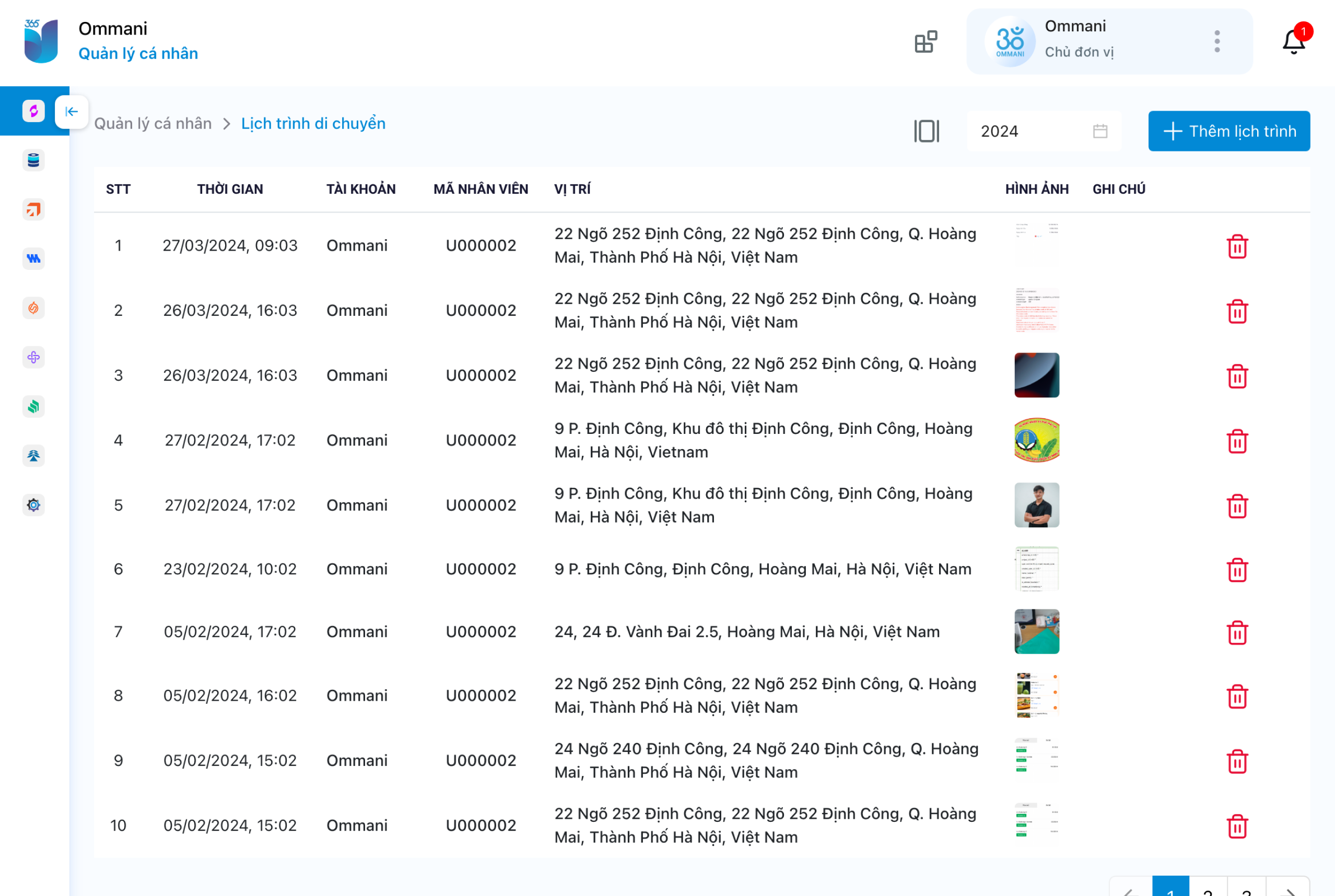Go to next page arrow
The width and height of the screenshot is (1335, 896).
point(1289,889)
